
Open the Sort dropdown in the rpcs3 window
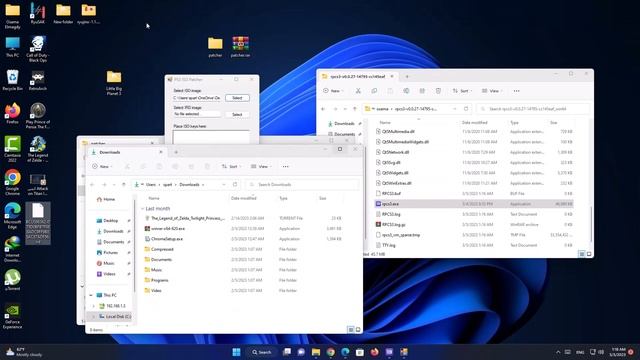click(x=462, y=91)
